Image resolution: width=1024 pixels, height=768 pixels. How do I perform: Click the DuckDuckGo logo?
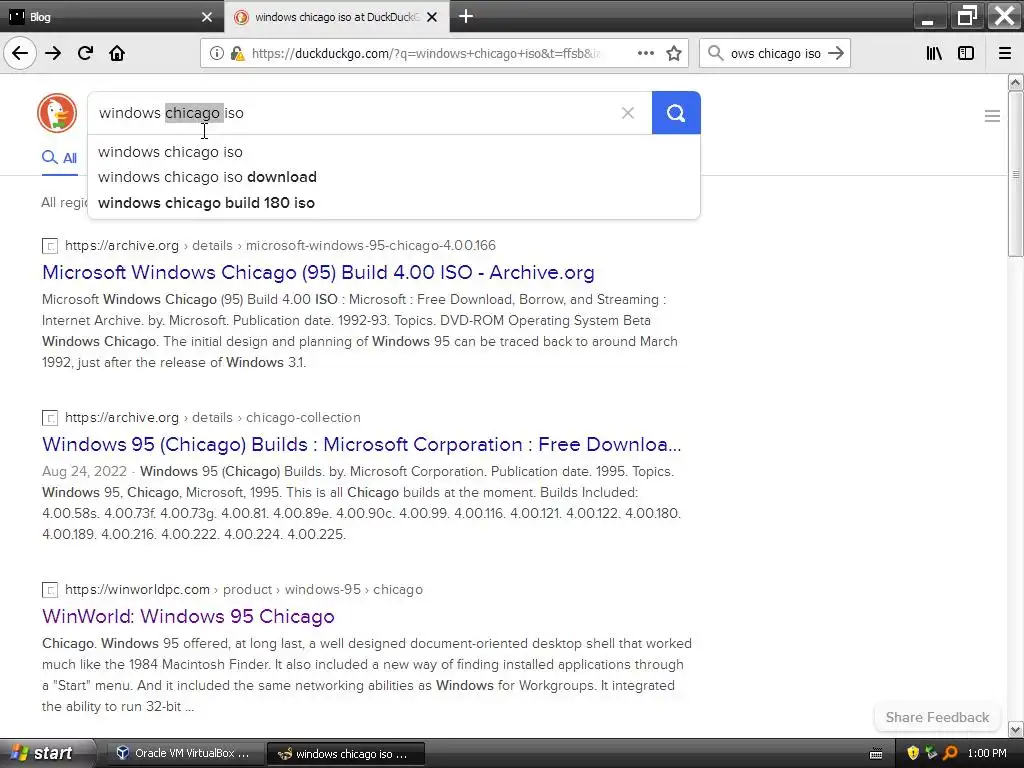(x=57, y=113)
